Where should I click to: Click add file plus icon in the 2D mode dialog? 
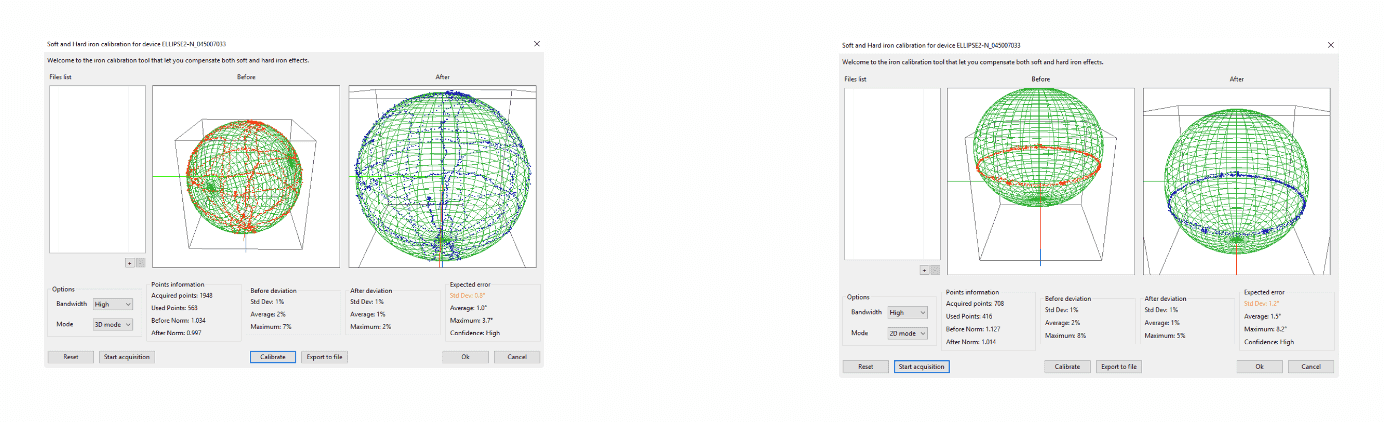(924, 270)
